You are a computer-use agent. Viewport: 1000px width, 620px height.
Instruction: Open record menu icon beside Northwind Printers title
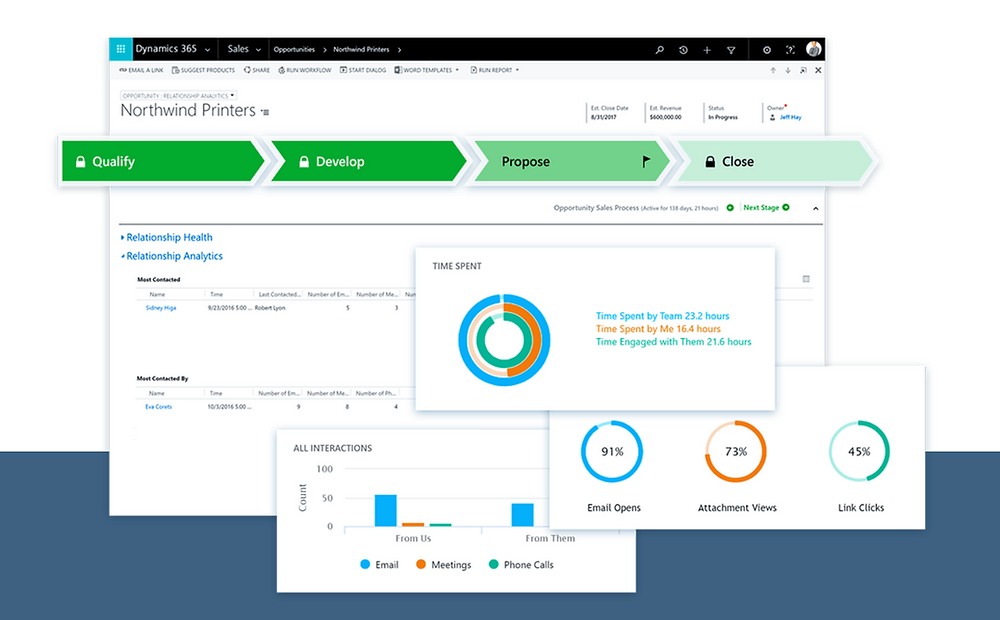(265, 112)
